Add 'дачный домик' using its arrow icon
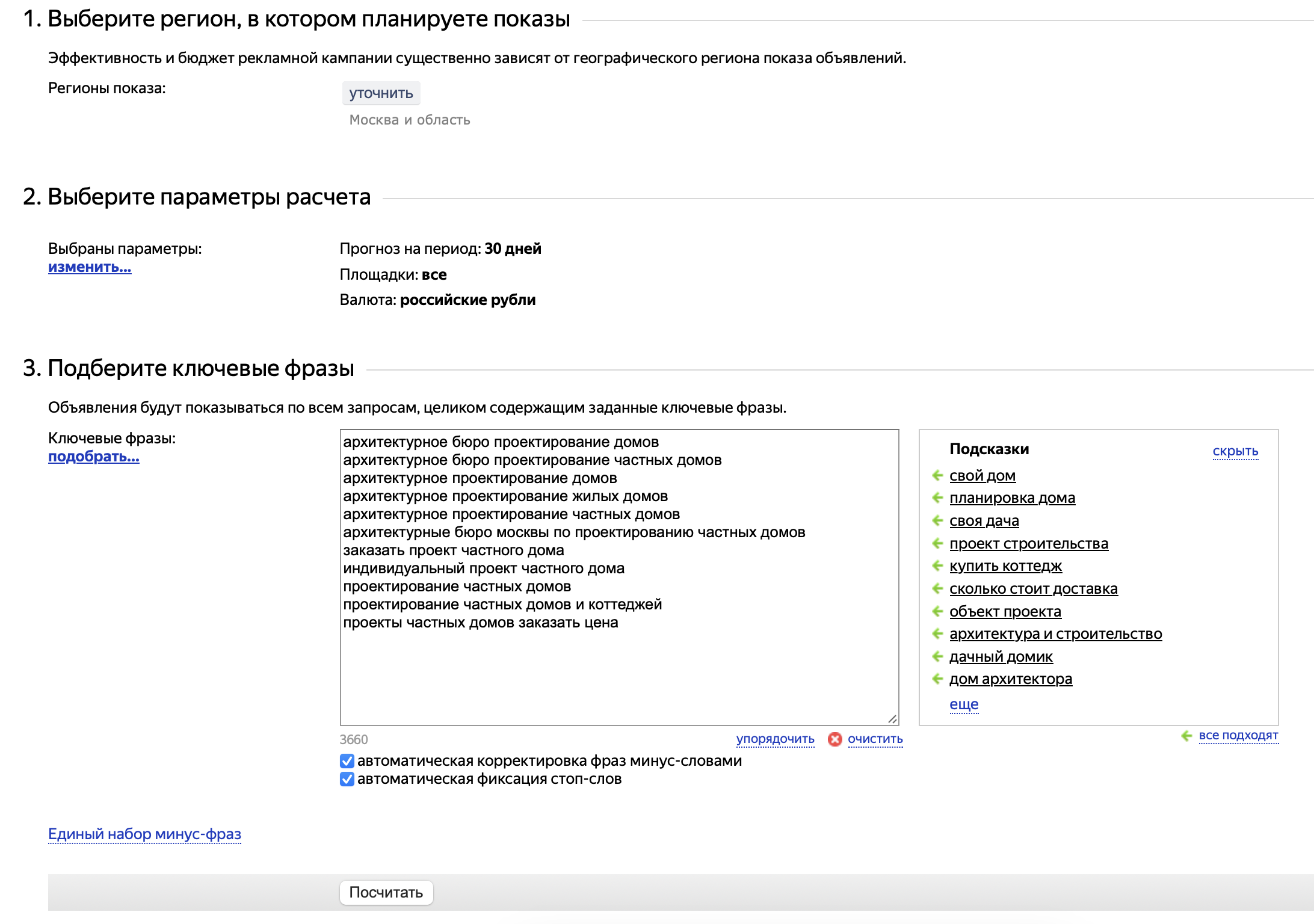 (937, 656)
